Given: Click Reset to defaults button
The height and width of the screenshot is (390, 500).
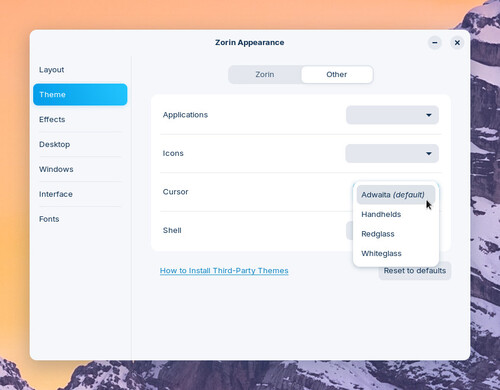Looking at the screenshot, I should [x=415, y=271].
